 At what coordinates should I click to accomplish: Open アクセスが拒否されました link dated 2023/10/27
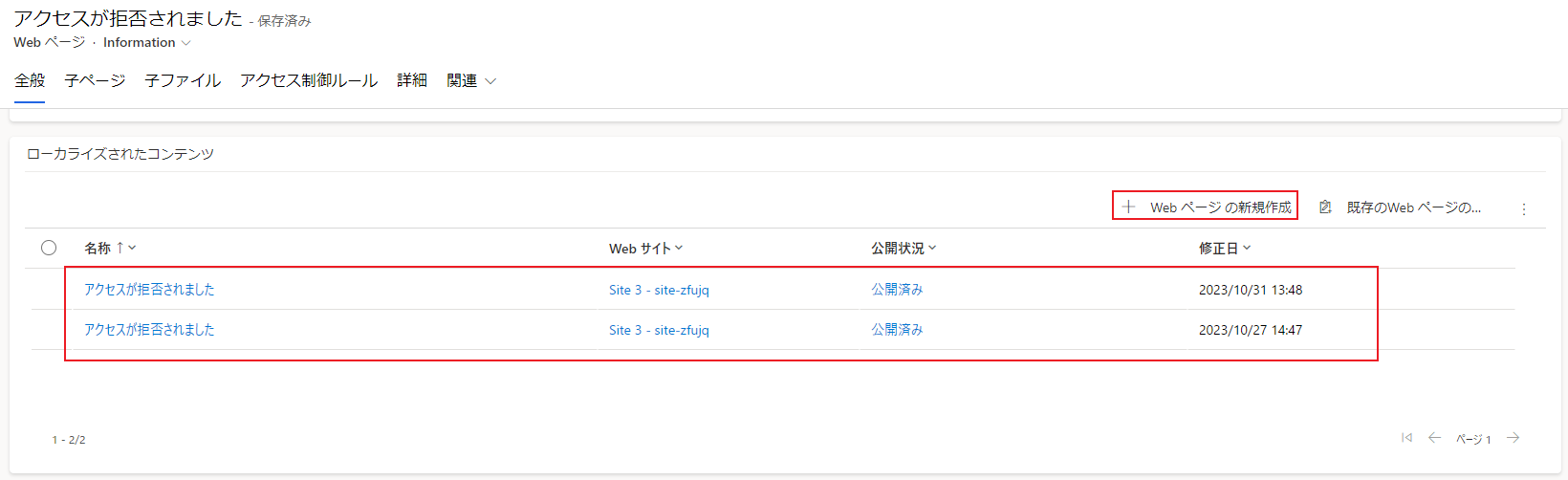click(x=149, y=329)
